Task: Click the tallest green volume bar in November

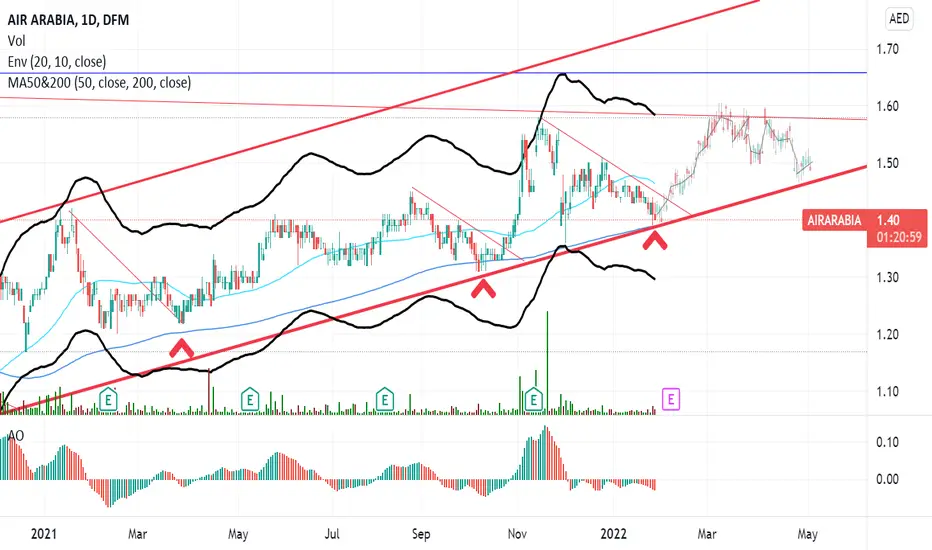Action: pyautogui.click(x=547, y=362)
